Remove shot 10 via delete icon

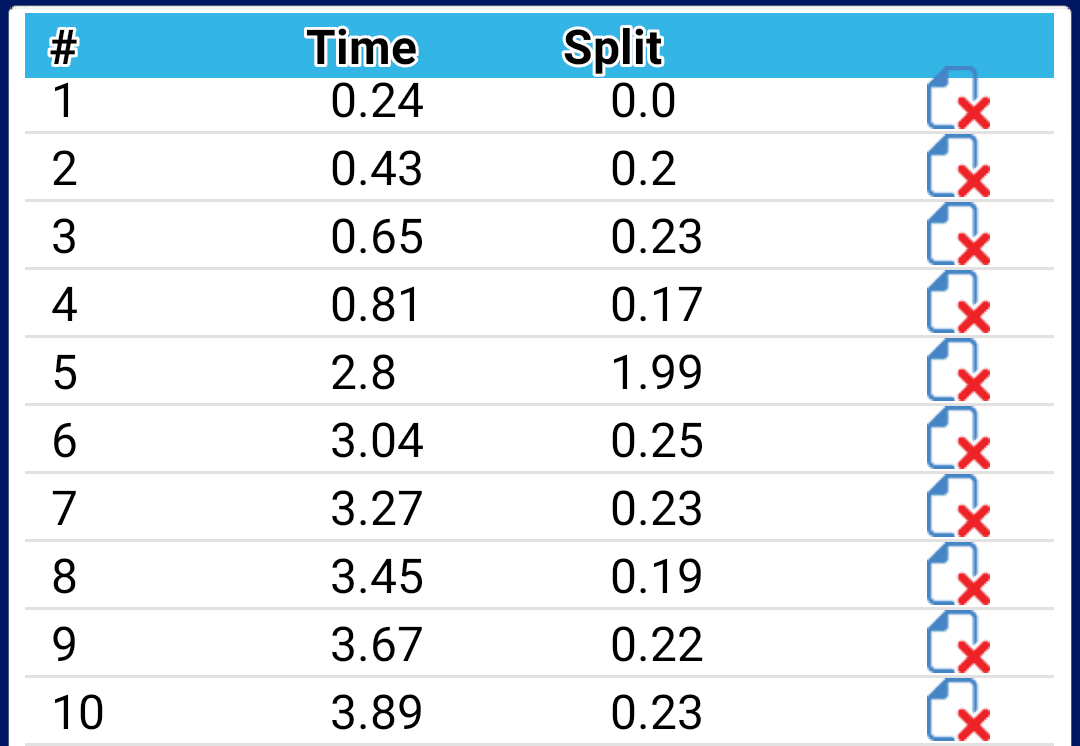tap(958, 710)
